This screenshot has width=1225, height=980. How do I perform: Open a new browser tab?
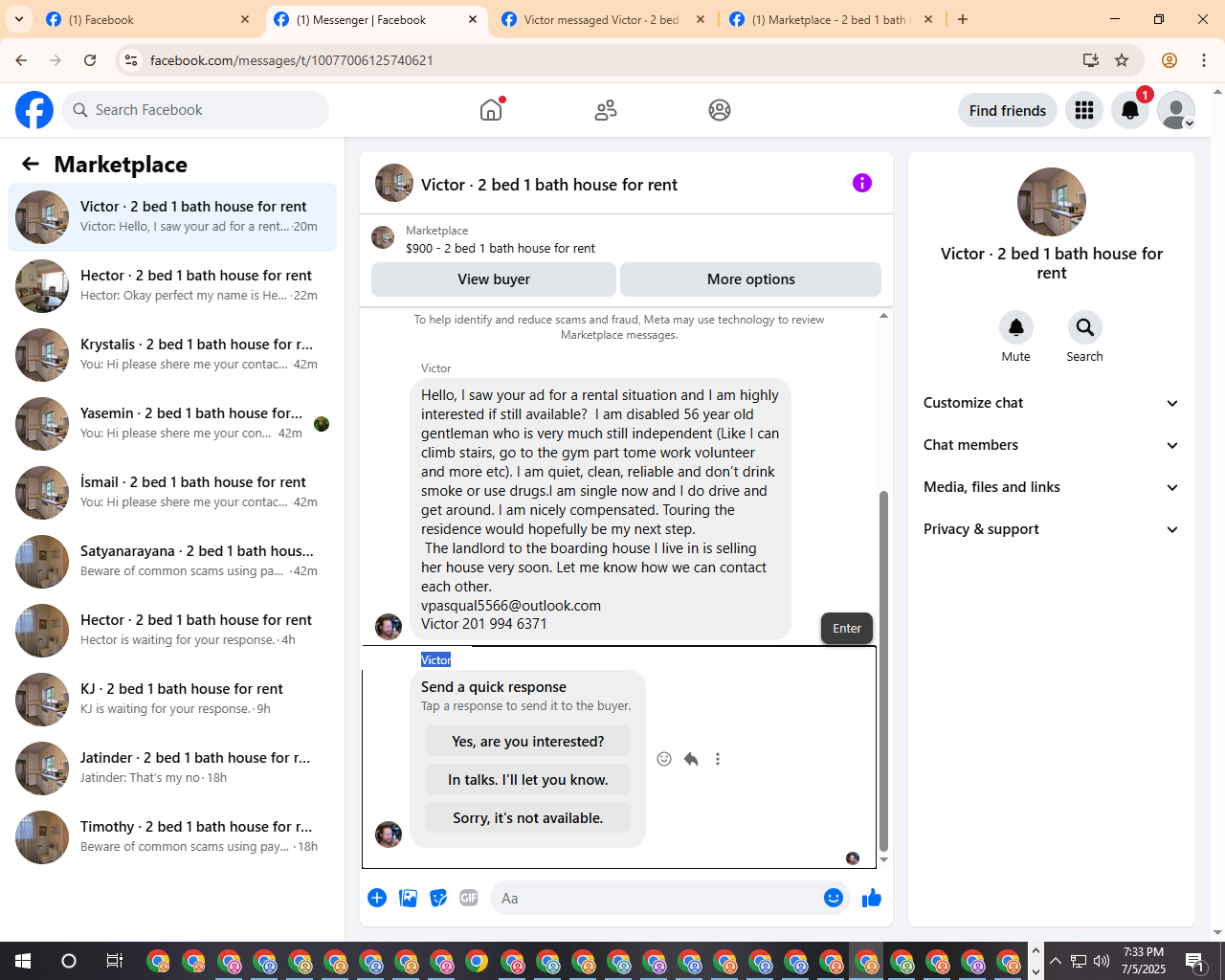[963, 19]
